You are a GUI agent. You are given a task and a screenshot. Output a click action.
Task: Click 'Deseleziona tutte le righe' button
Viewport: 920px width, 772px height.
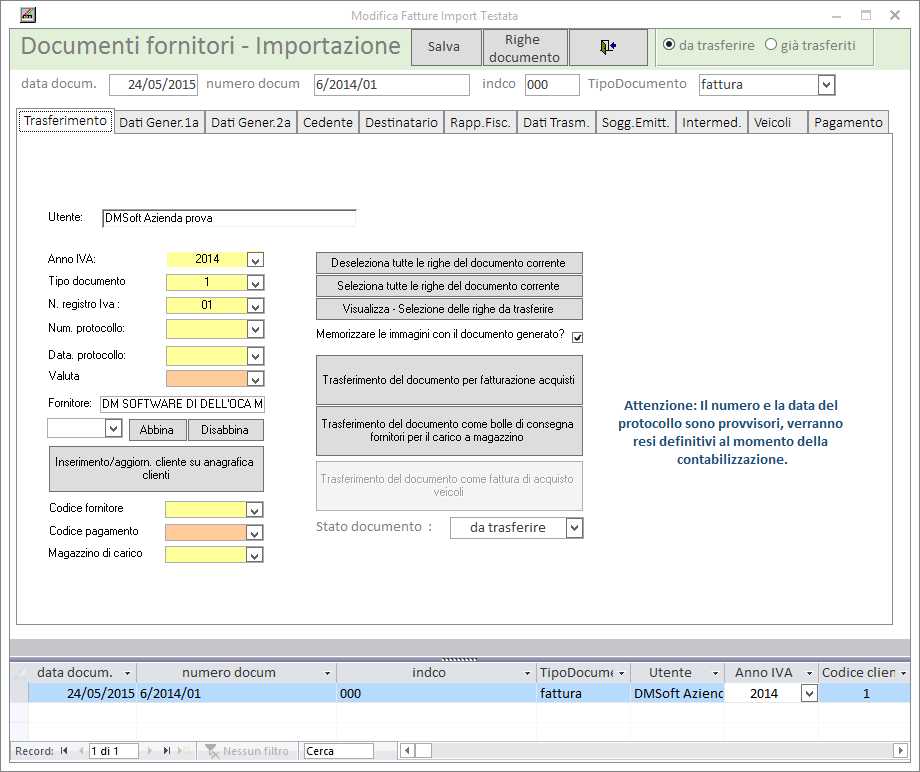pyautogui.click(x=449, y=263)
